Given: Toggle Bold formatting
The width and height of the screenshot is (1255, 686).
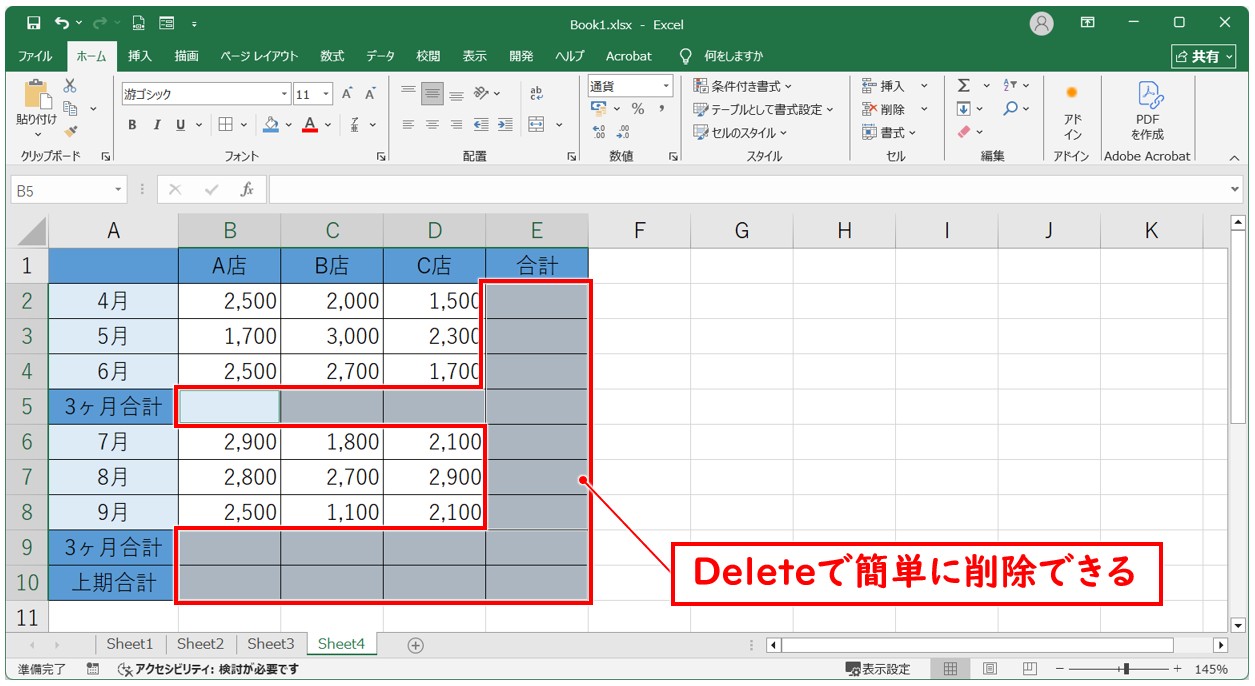Looking at the screenshot, I should [x=132, y=125].
